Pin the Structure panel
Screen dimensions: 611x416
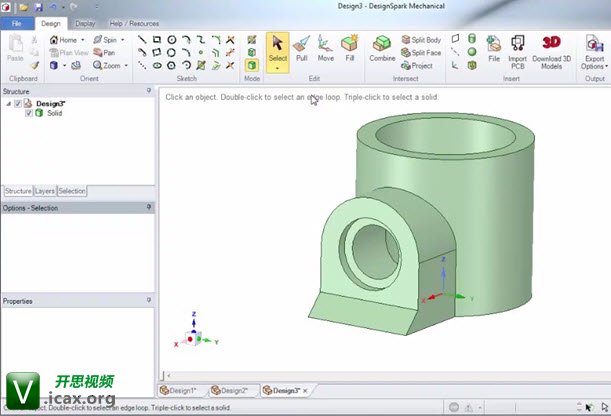click(149, 91)
